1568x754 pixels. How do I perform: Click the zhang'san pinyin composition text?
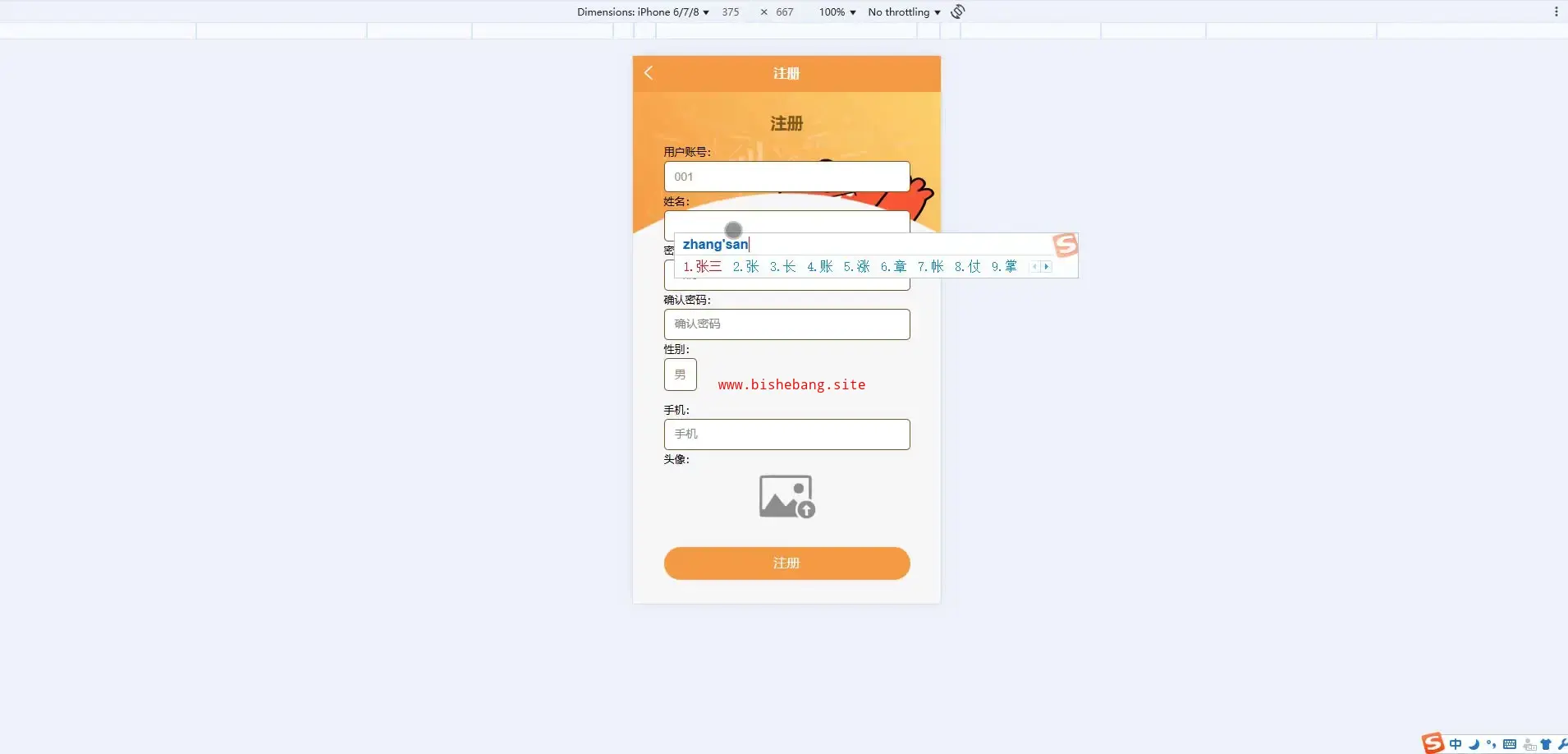click(715, 244)
